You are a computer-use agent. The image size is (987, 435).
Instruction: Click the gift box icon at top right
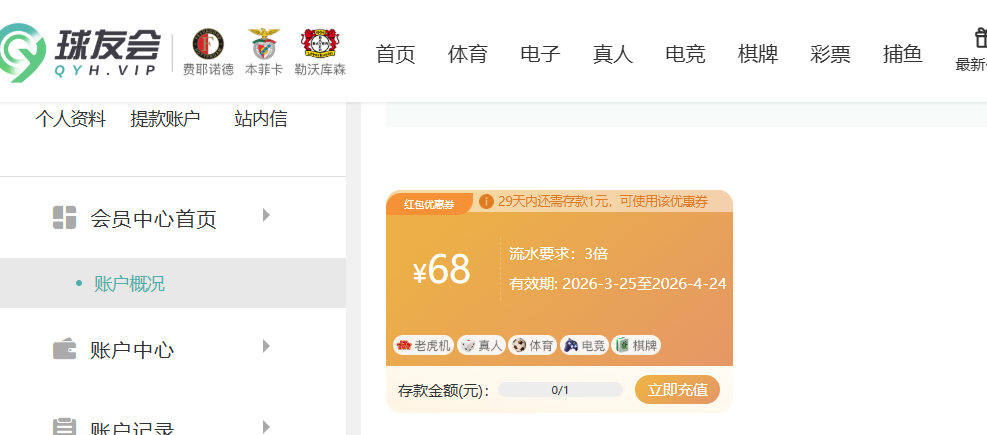tap(980, 38)
